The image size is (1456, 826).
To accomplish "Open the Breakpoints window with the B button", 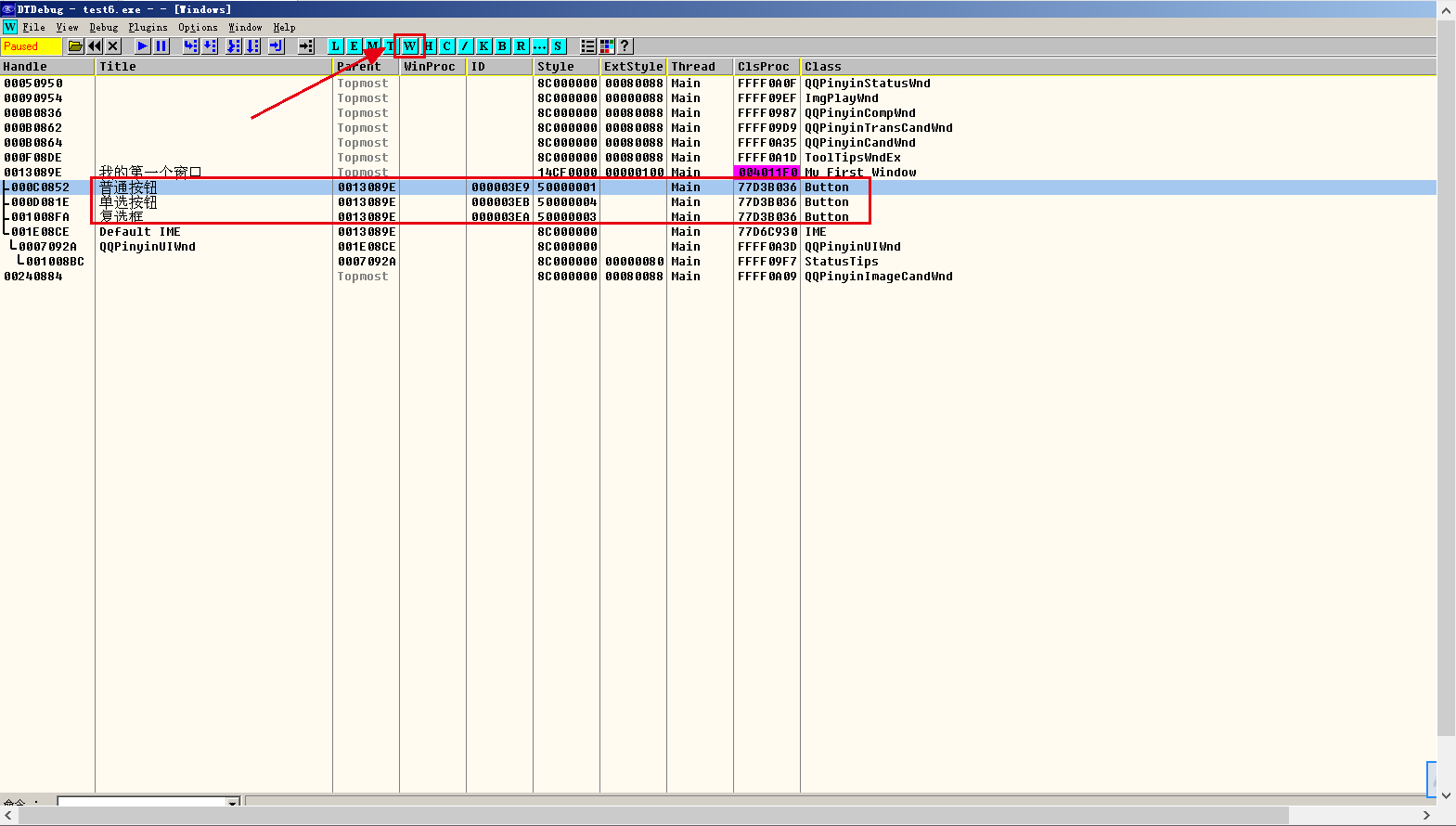I will (502, 46).
